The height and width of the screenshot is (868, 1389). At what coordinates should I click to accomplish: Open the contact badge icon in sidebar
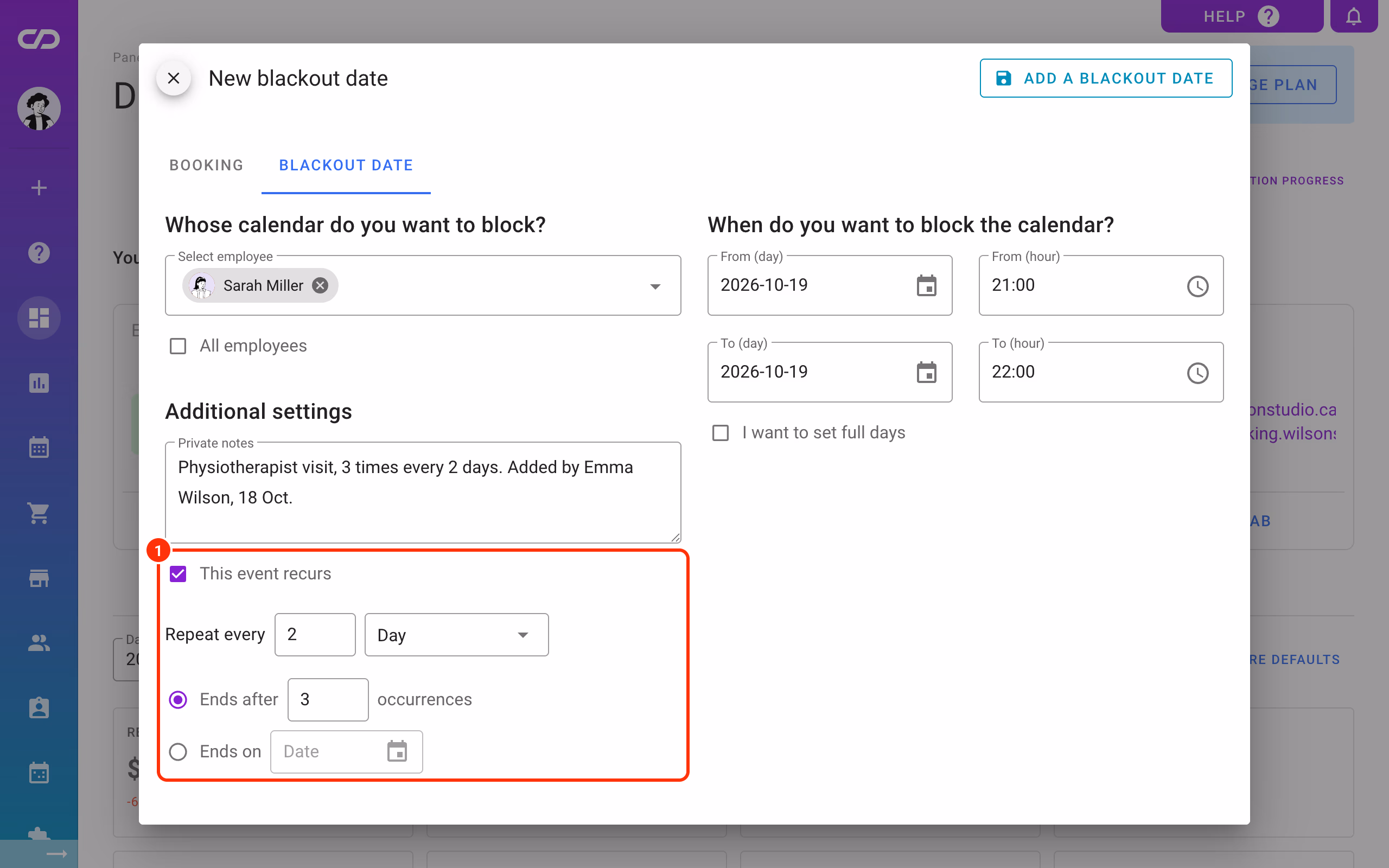click(39, 708)
